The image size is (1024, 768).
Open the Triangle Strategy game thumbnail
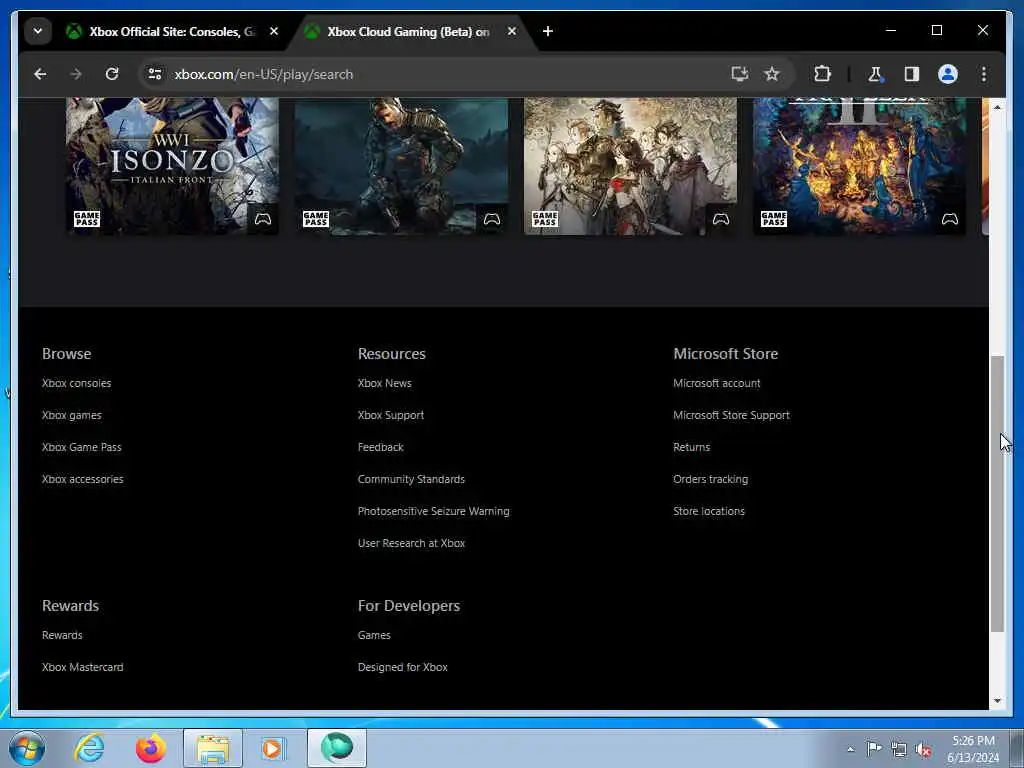[631, 166]
